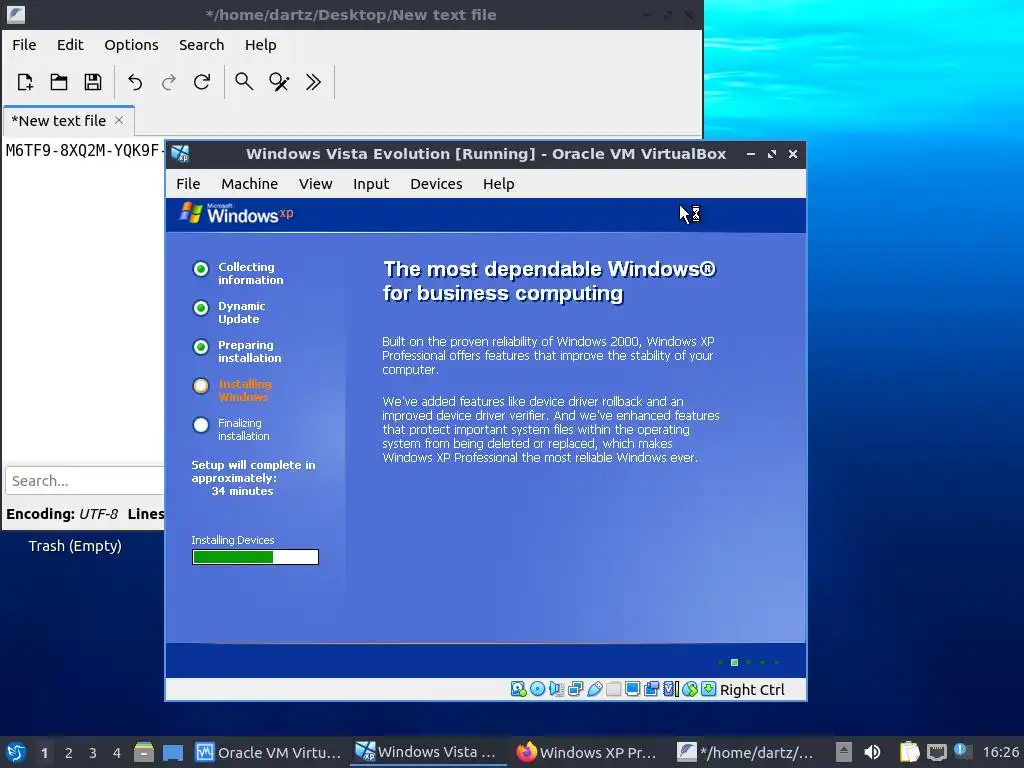Switch to virtual desktop 1
Screen dimensions: 1024x768
click(x=44, y=753)
